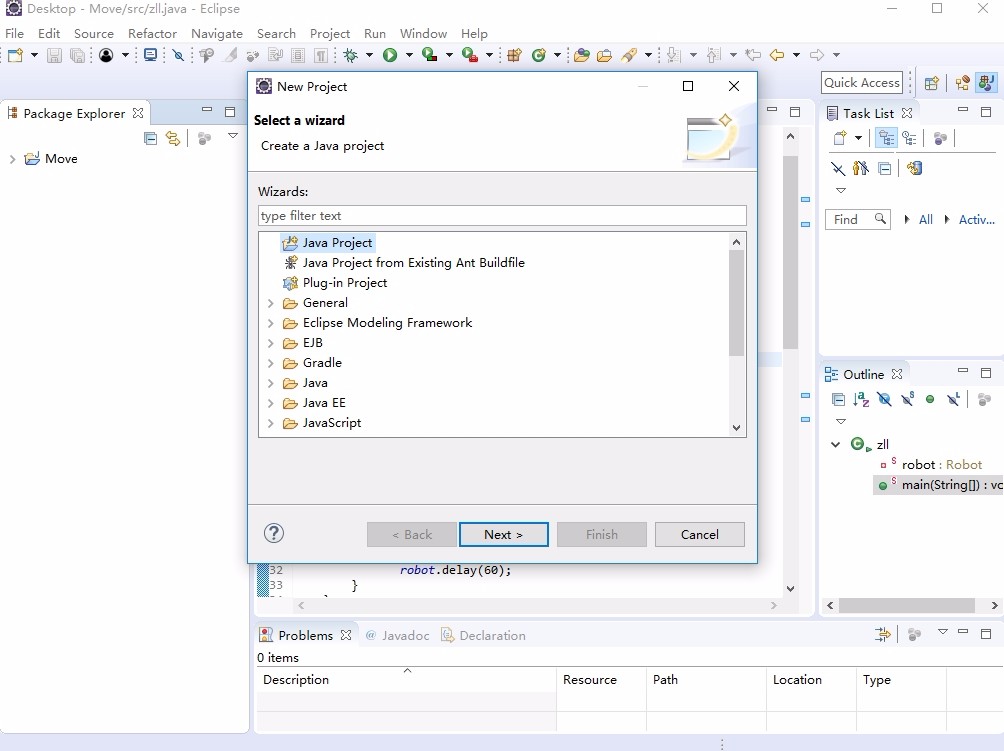Open the Run button dropdown arrow
The height and width of the screenshot is (751, 1004).
pyautogui.click(x=409, y=55)
